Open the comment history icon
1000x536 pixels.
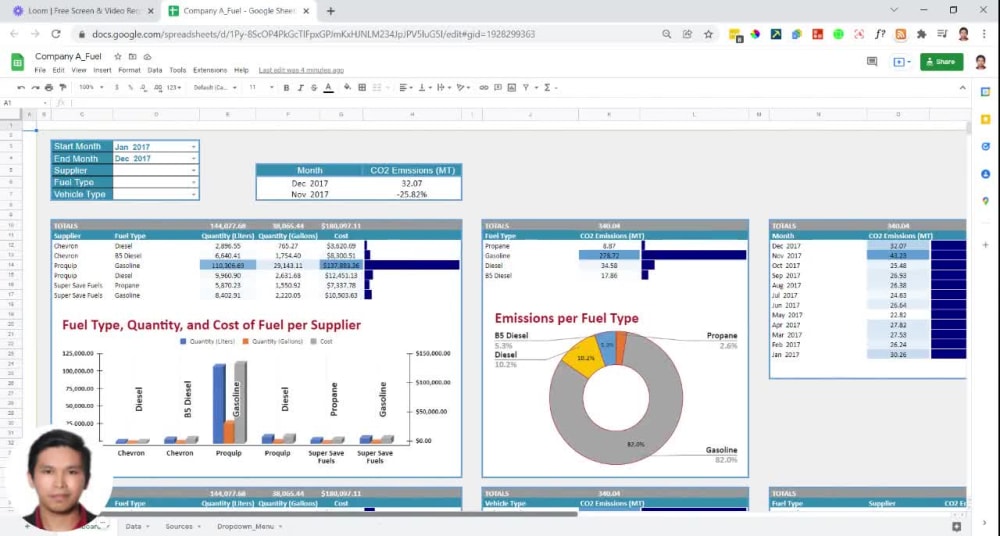[872, 62]
